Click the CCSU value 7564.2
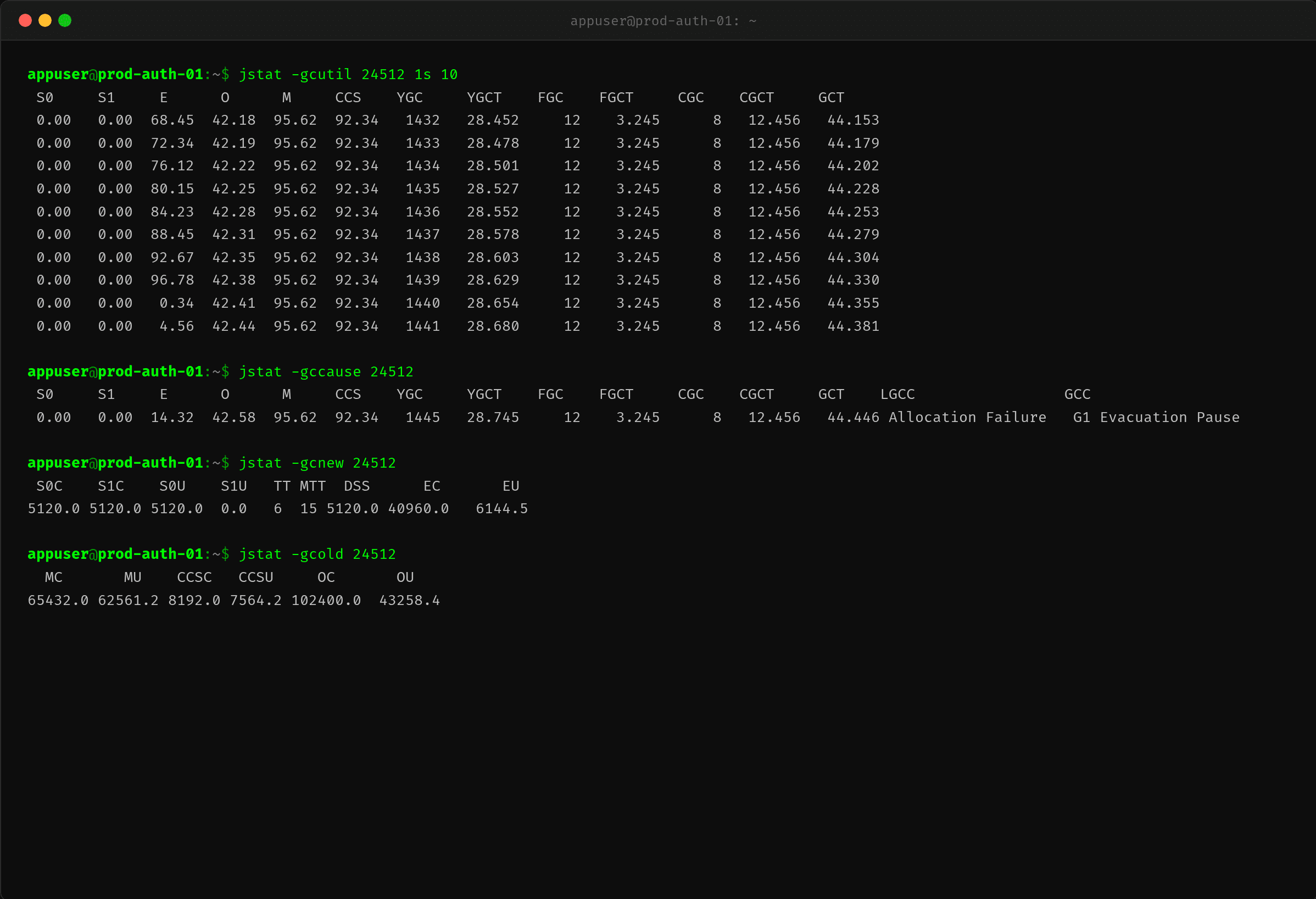Viewport: 1316px width, 899px height. [x=255, y=601]
